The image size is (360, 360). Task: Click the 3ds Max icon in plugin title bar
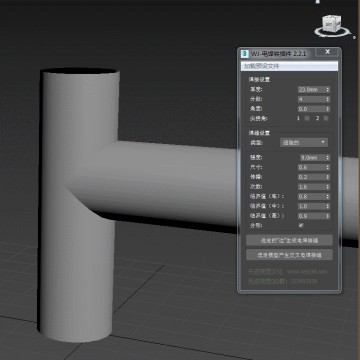point(245,53)
